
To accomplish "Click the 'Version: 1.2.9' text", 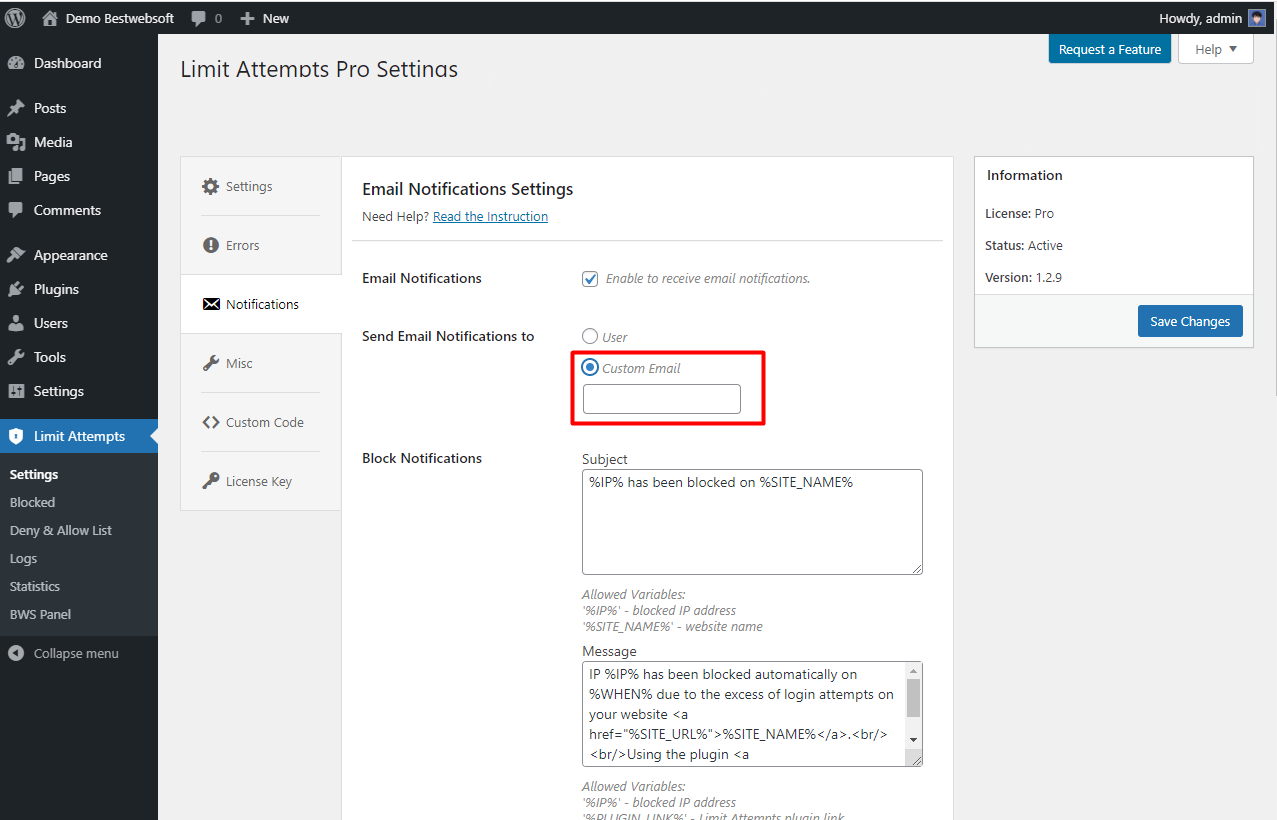I will click(1023, 277).
